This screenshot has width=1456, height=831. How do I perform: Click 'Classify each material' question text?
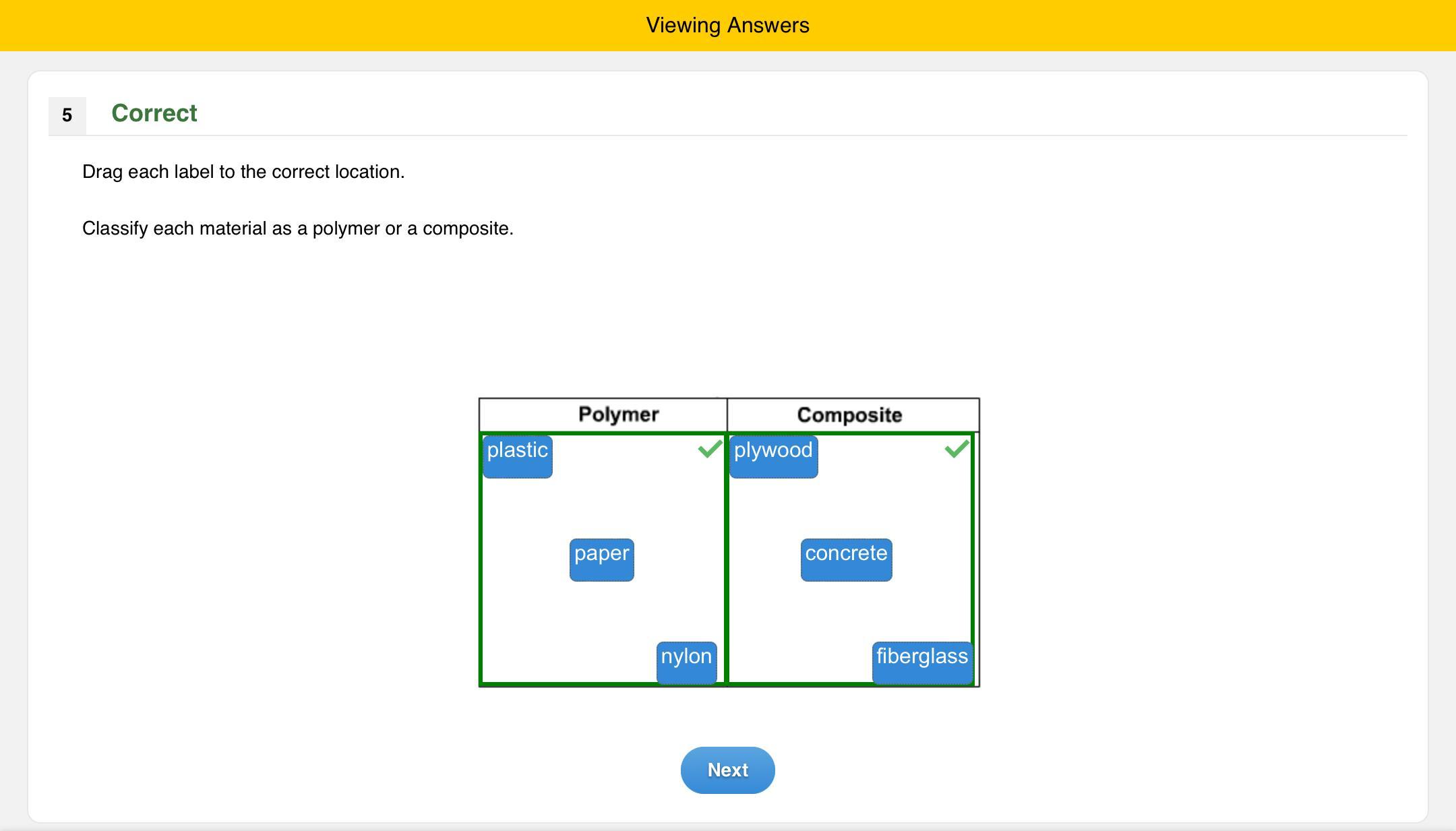(x=297, y=228)
